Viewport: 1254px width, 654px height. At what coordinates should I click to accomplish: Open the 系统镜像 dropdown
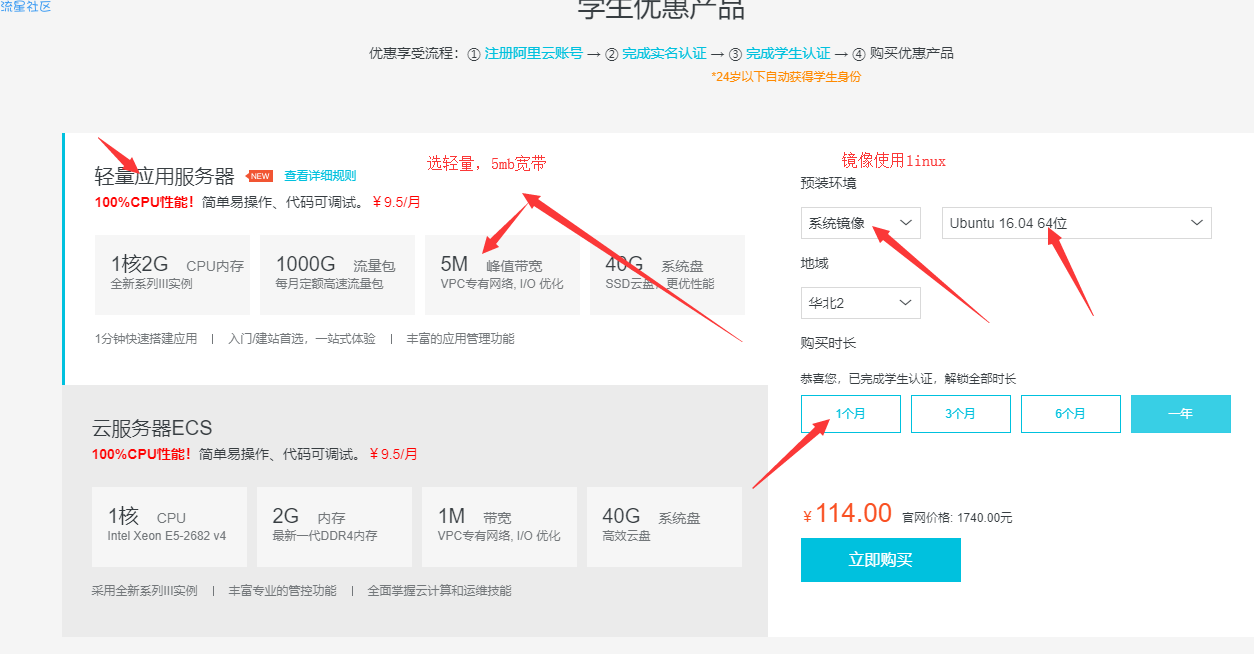861,223
